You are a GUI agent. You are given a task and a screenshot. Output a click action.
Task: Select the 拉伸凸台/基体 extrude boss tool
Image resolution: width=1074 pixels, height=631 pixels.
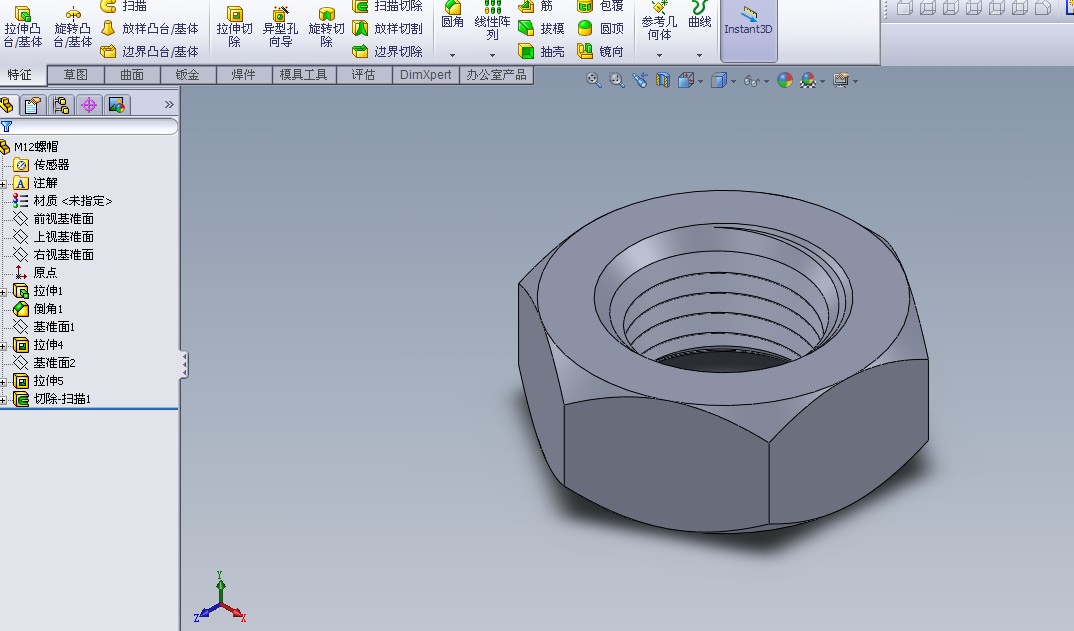(23, 27)
